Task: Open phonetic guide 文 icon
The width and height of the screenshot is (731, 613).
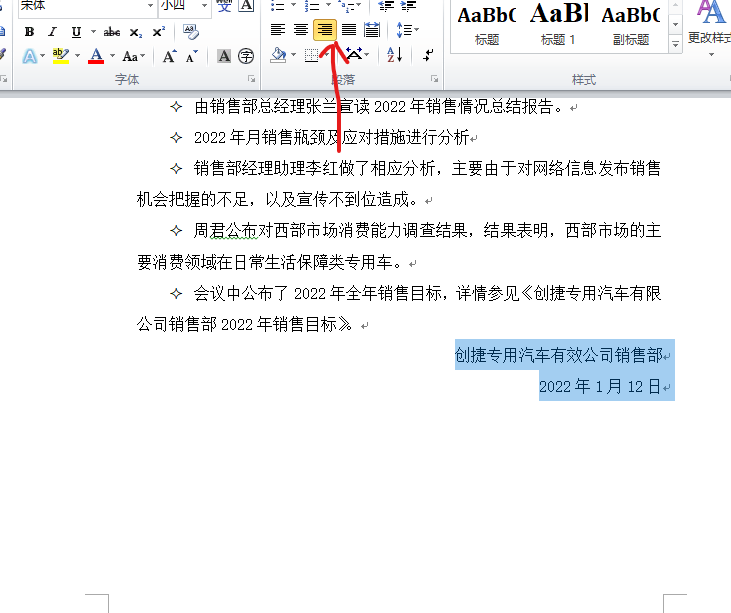Action: tap(224, 6)
